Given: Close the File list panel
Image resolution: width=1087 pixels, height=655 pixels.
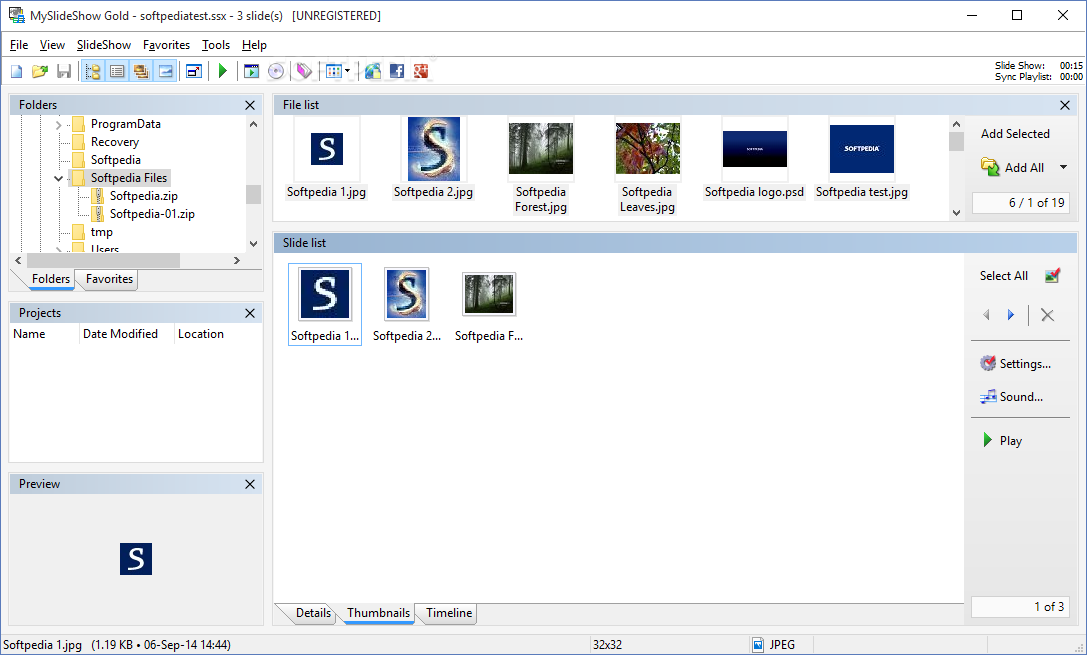Looking at the screenshot, I should coord(1065,105).
